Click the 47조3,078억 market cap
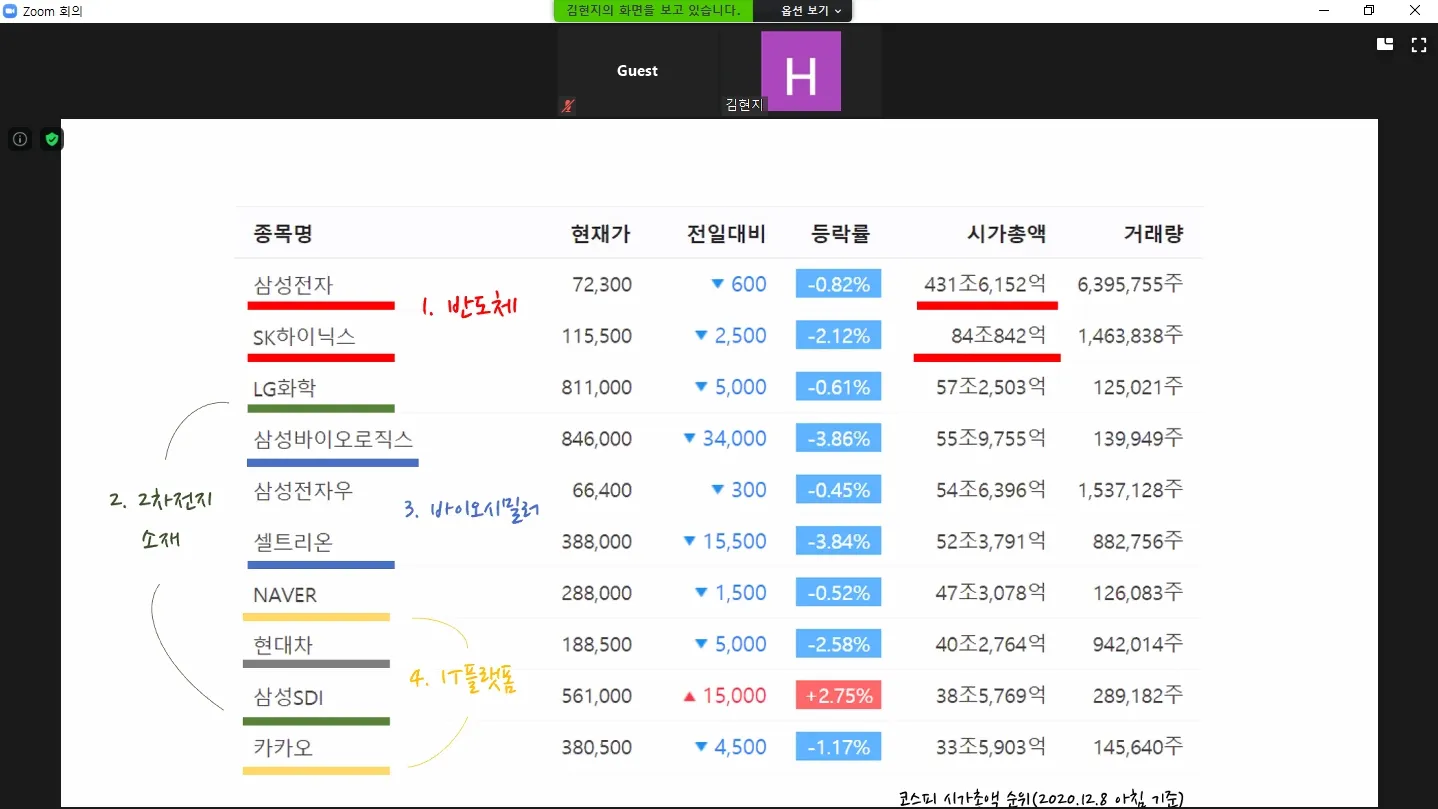 991,593
